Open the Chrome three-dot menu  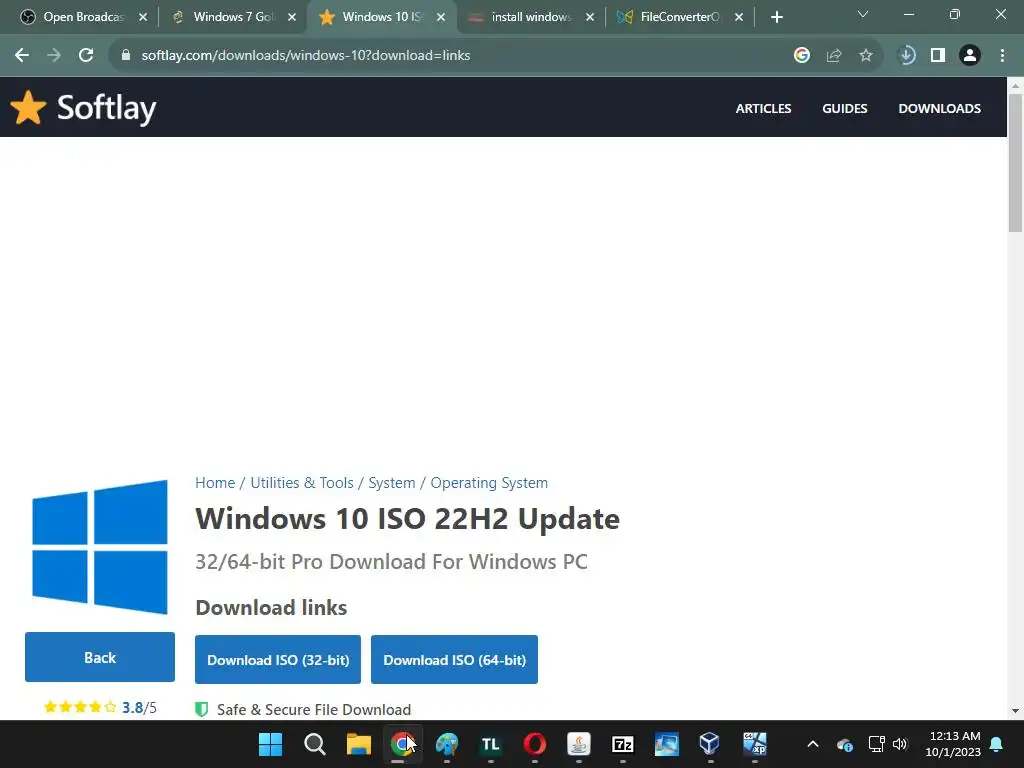pos(1002,56)
